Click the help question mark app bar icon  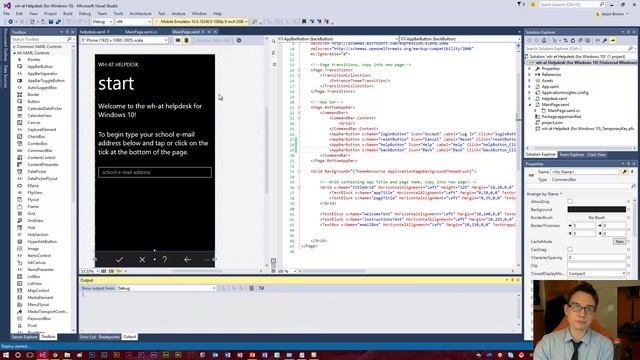165,260
